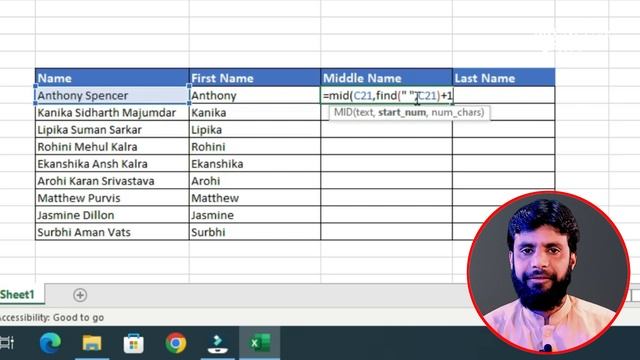Select the Surbhi Aman Vats cell
This screenshot has width=640, height=360.
coord(112,232)
